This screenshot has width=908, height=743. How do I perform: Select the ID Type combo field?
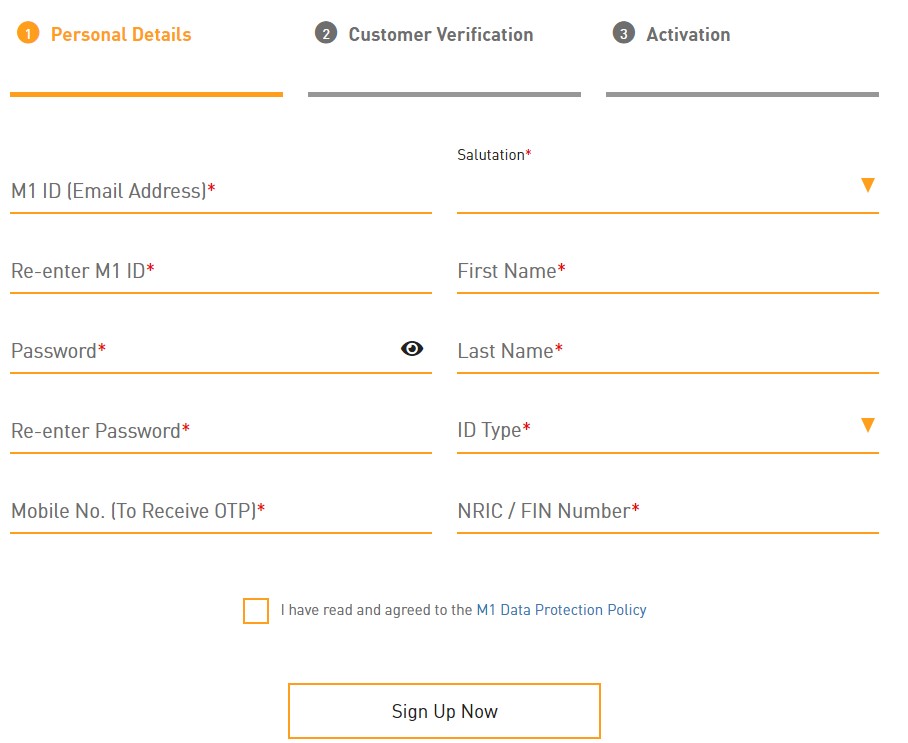coord(650,431)
